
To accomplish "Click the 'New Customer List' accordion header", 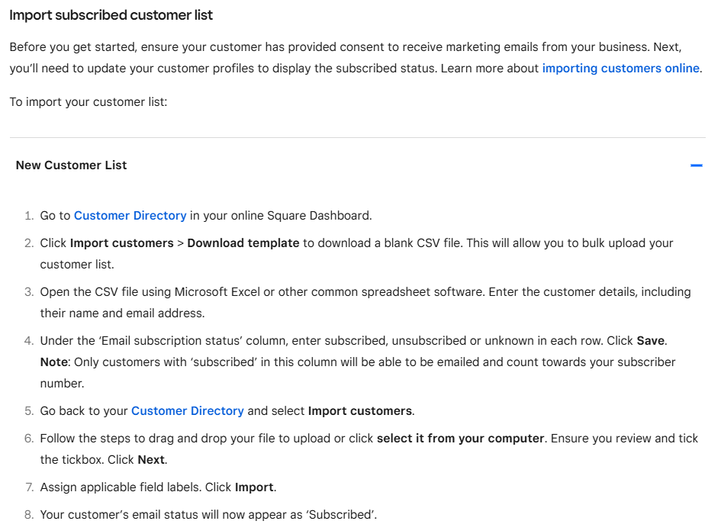I will point(71,165).
